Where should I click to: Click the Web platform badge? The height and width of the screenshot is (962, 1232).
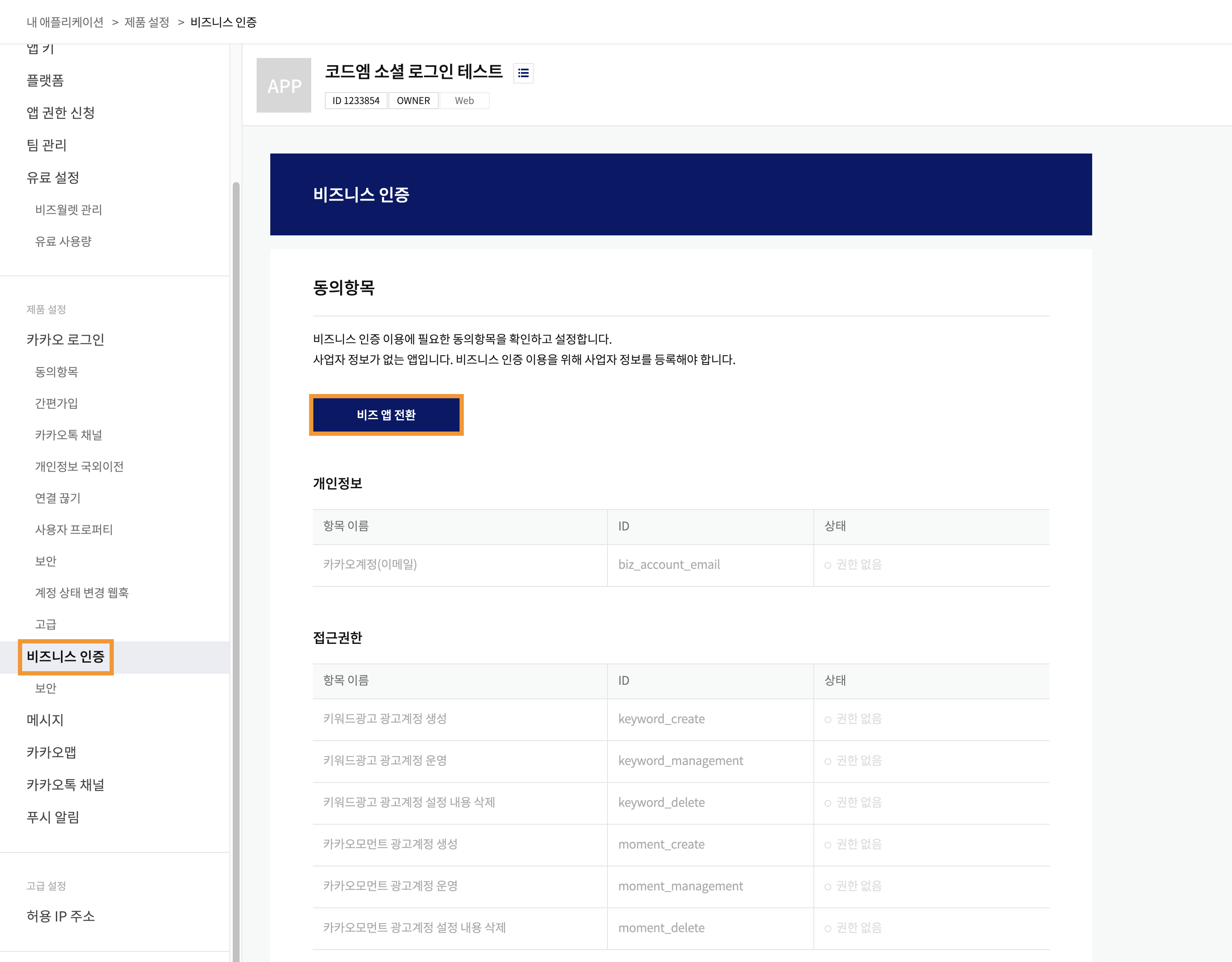[464, 101]
